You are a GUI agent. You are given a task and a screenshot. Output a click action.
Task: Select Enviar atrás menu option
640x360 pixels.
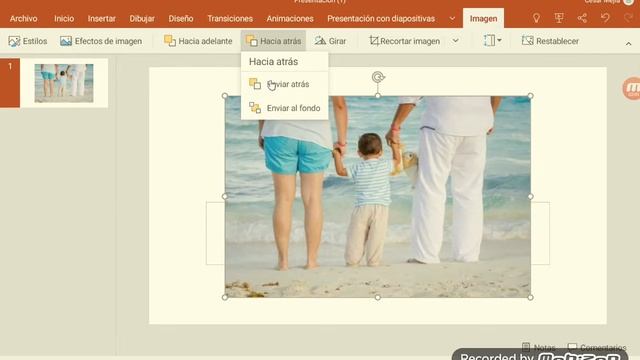(x=284, y=84)
